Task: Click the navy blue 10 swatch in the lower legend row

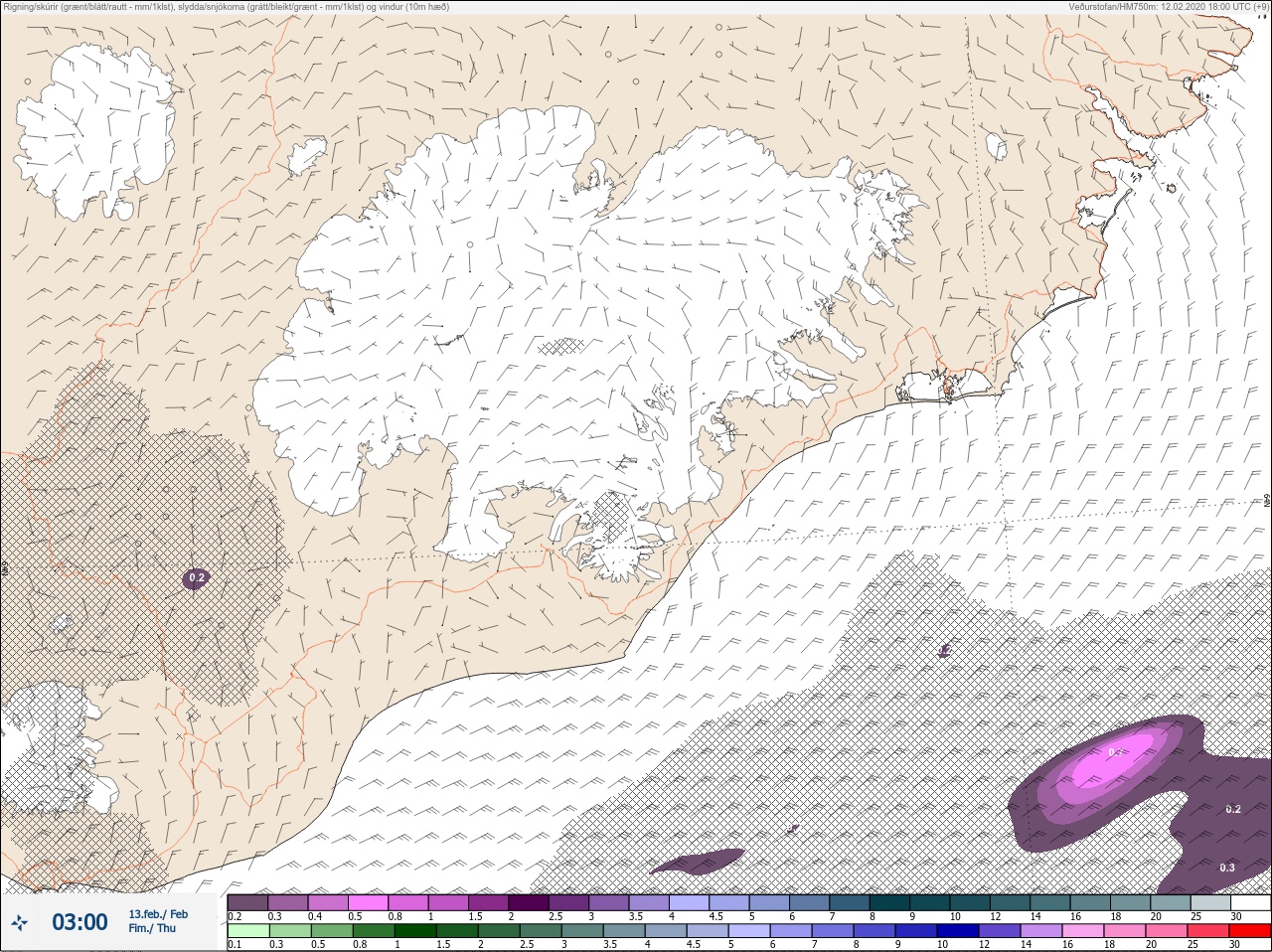Action: (x=958, y=931)
